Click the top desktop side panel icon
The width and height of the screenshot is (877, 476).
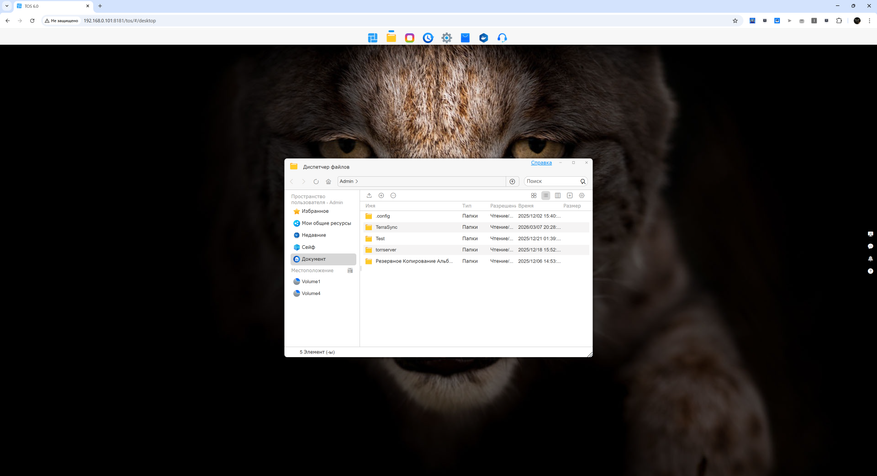[870, 234]
